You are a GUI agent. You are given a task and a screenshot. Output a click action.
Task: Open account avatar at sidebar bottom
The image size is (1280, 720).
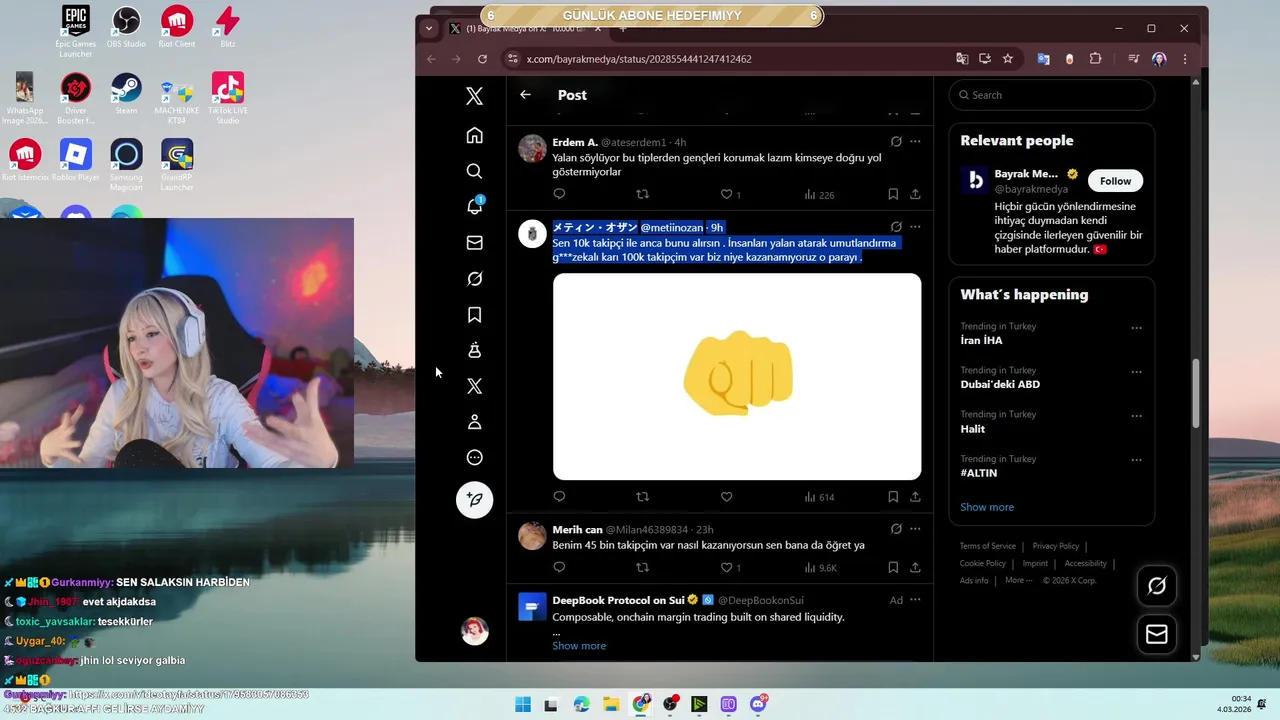click(474, 631)
